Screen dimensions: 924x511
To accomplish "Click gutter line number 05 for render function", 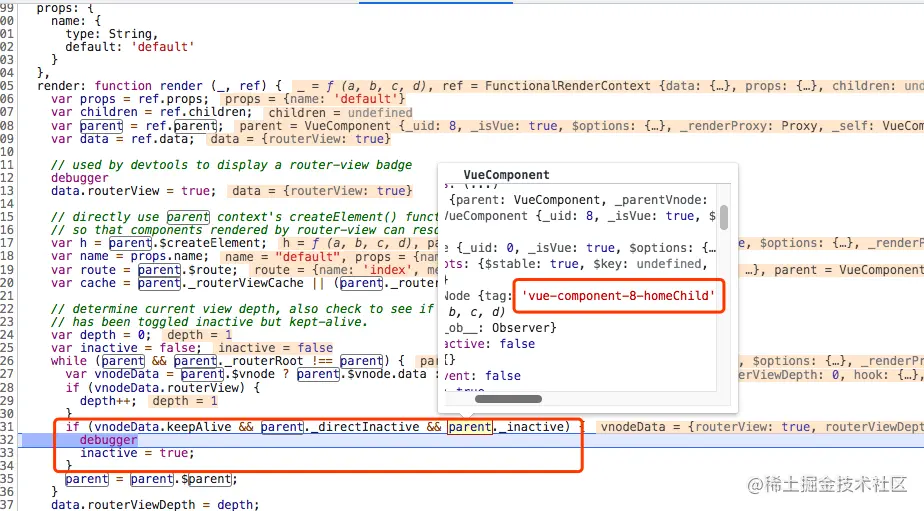I will pyautogui.click(x=7, y=86).
